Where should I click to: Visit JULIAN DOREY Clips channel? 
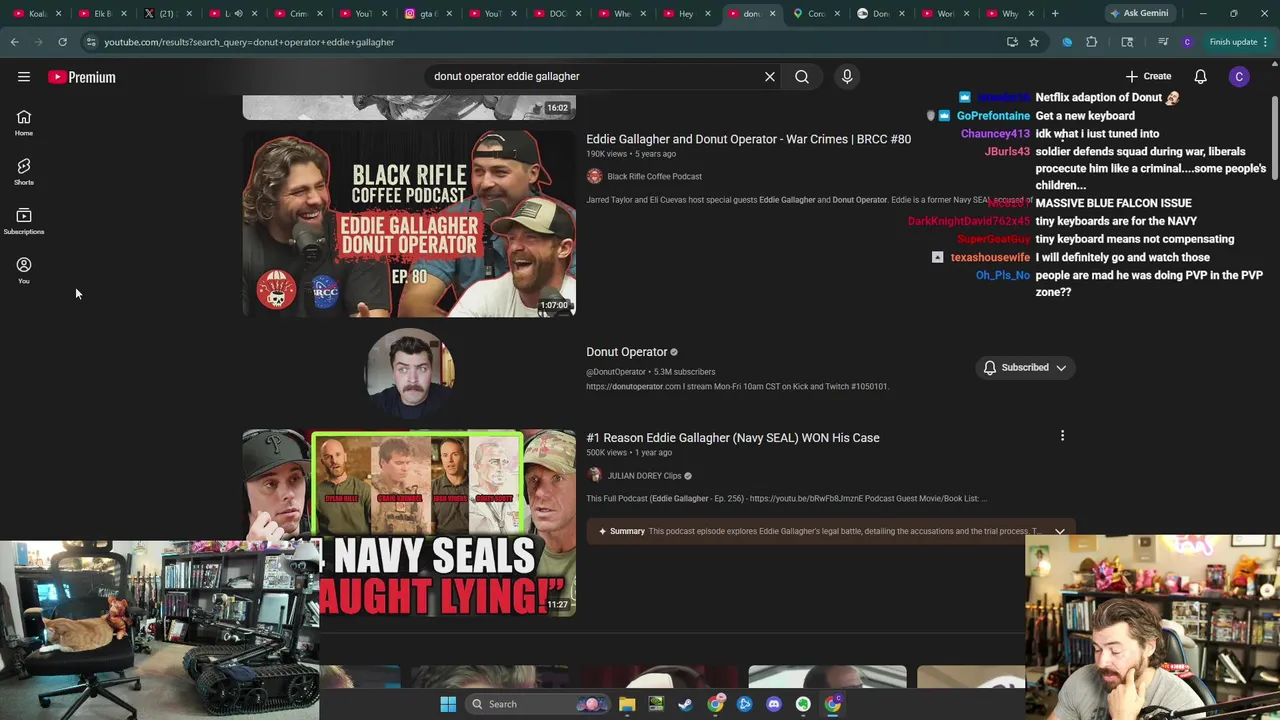tap(644, 476)
